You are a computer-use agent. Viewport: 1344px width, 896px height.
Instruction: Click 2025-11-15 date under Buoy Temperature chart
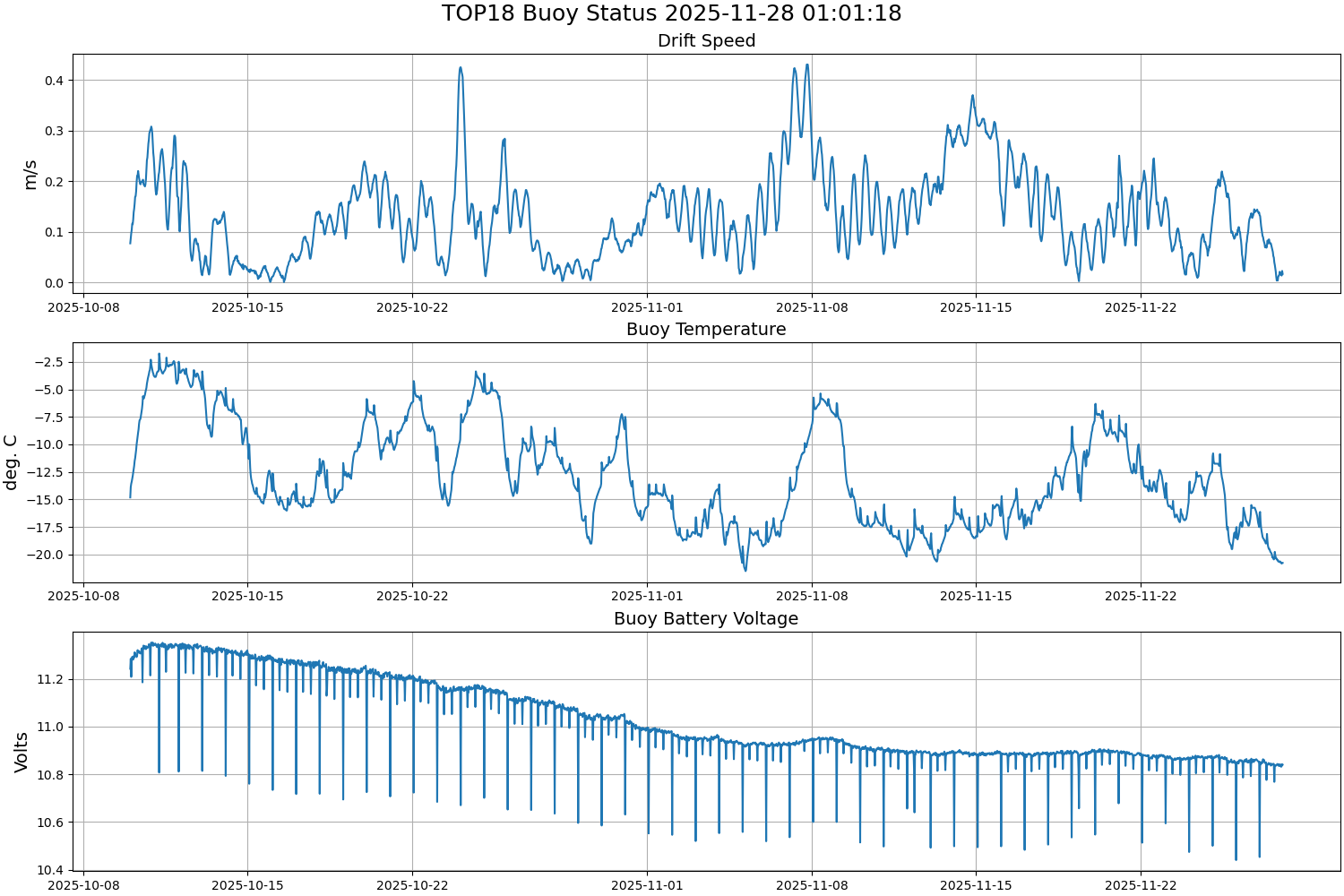click(x=976, y=596)
